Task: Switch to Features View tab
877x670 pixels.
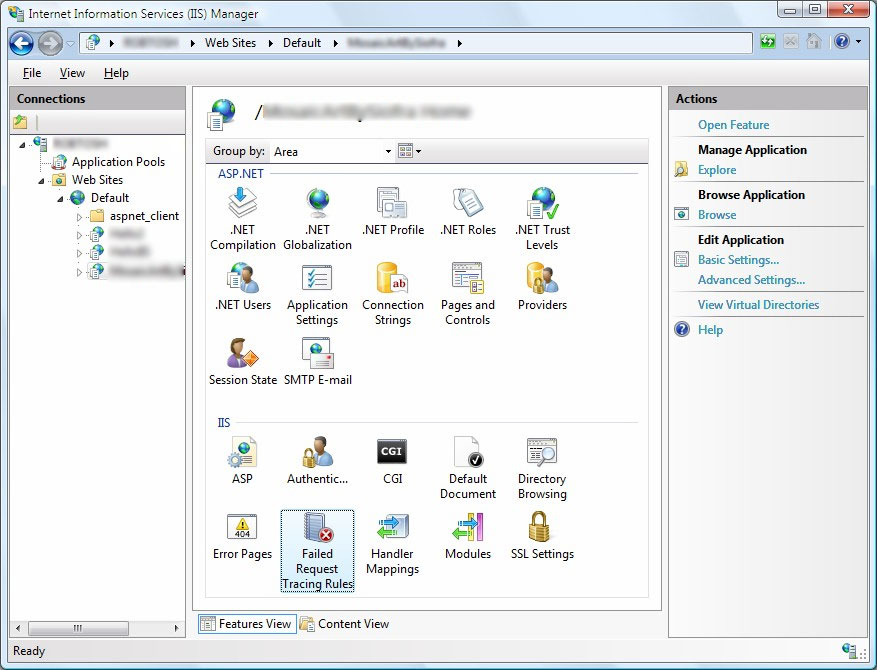Action: [x=246, y=624]
